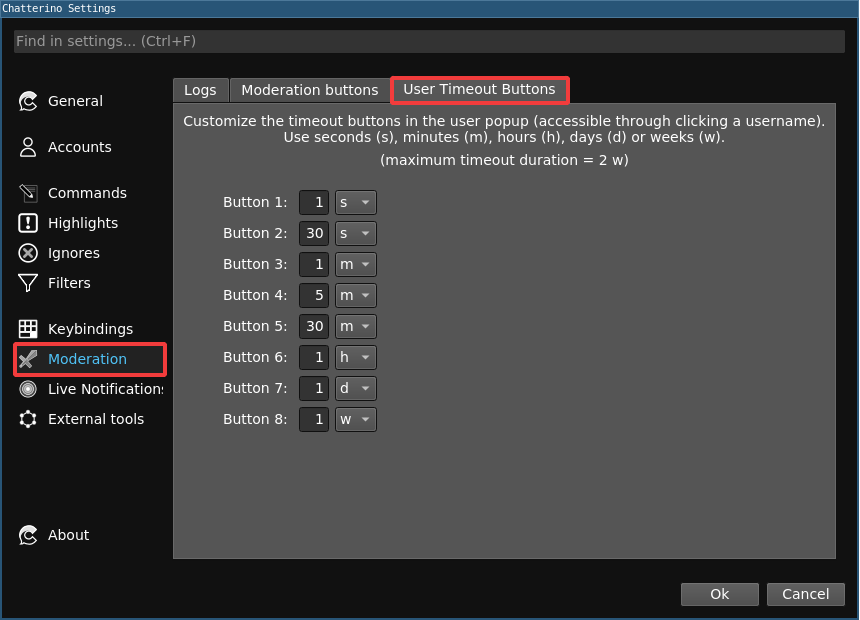Click Button 4 duration field
Image resolution: width=860 pixels, height=620 pixels.
(314, 295)
